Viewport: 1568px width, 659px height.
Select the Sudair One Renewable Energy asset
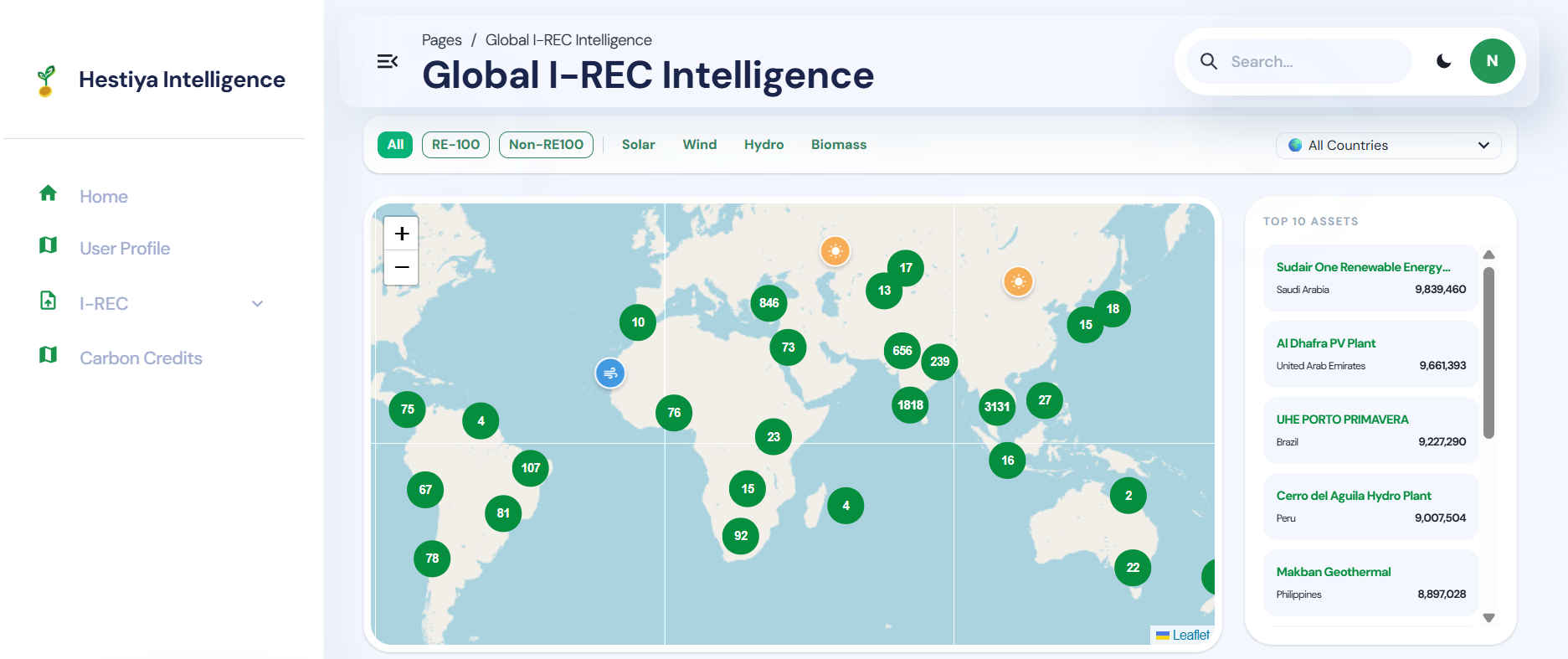tap(1370, 278)
